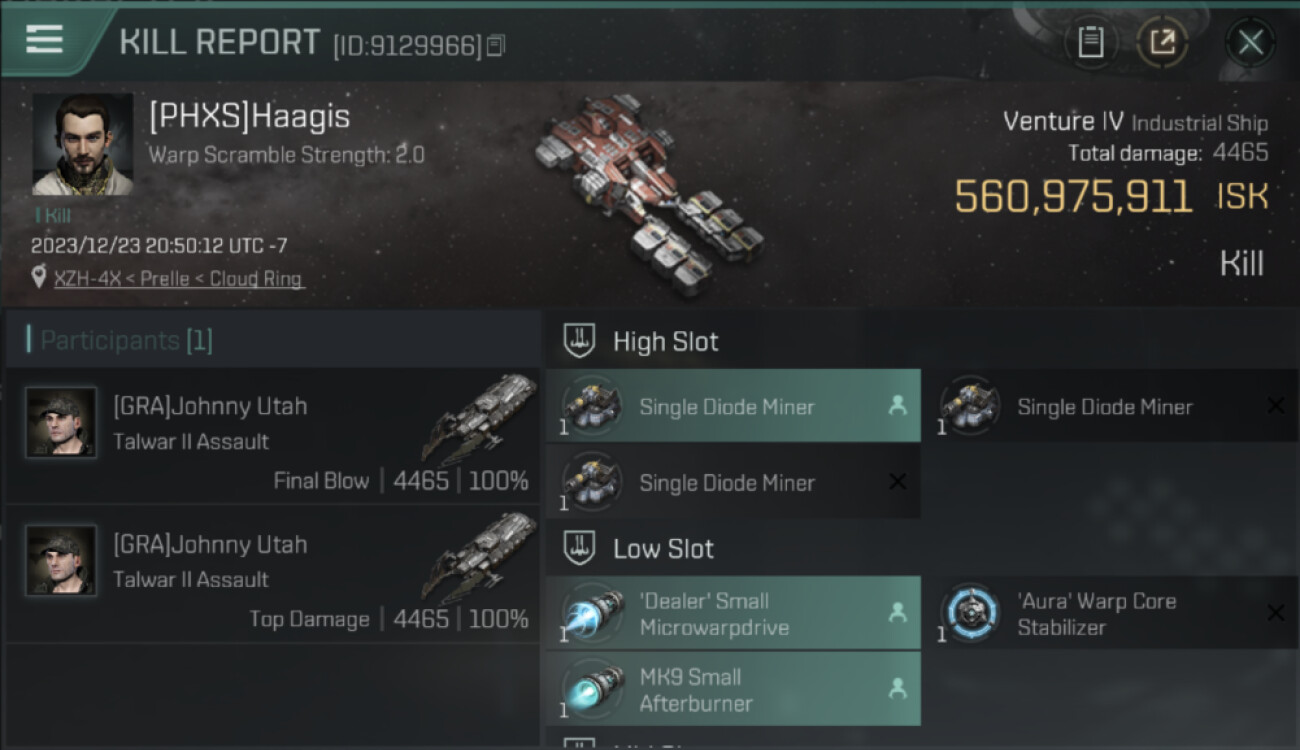Image resolution: width=1300 pixels, height=750 pixels.
Task: Click the clipboard notes icon
Action: click(1090, 42)
